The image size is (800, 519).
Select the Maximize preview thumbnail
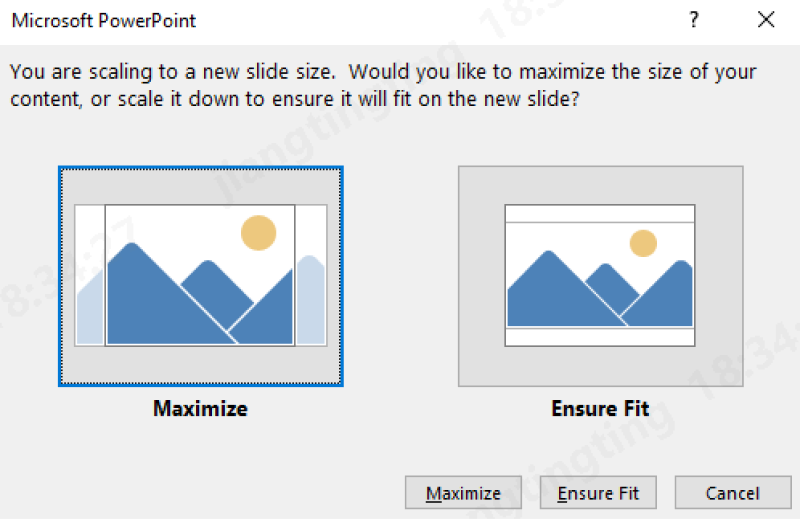tap(201, 276)
